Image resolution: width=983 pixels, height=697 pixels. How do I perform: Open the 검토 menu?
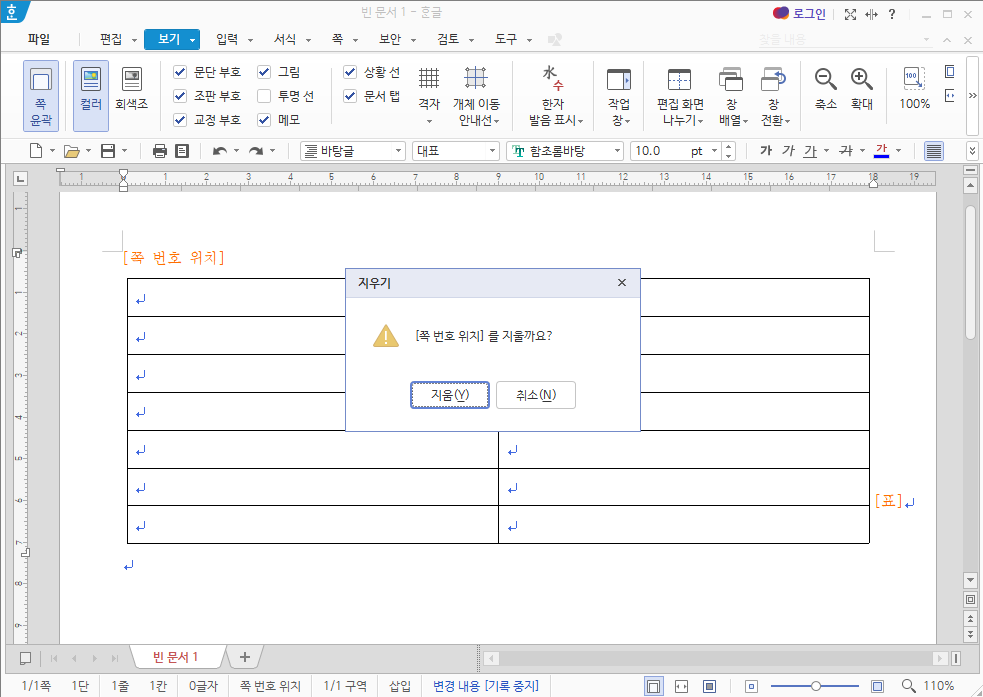(448, 39)
